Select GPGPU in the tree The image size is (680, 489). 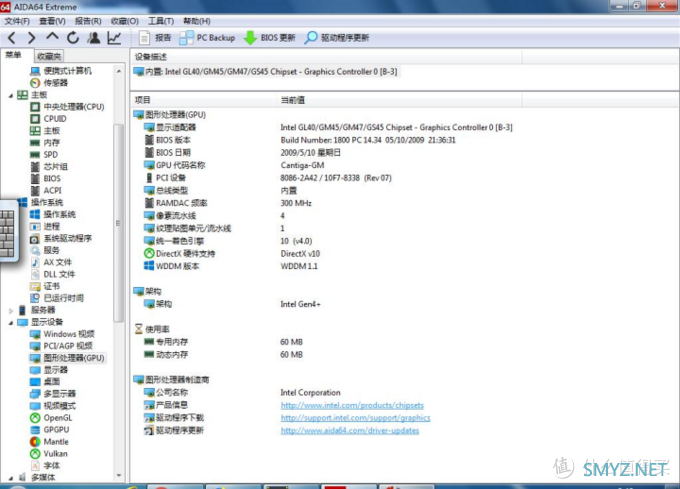tap(50, 430)
